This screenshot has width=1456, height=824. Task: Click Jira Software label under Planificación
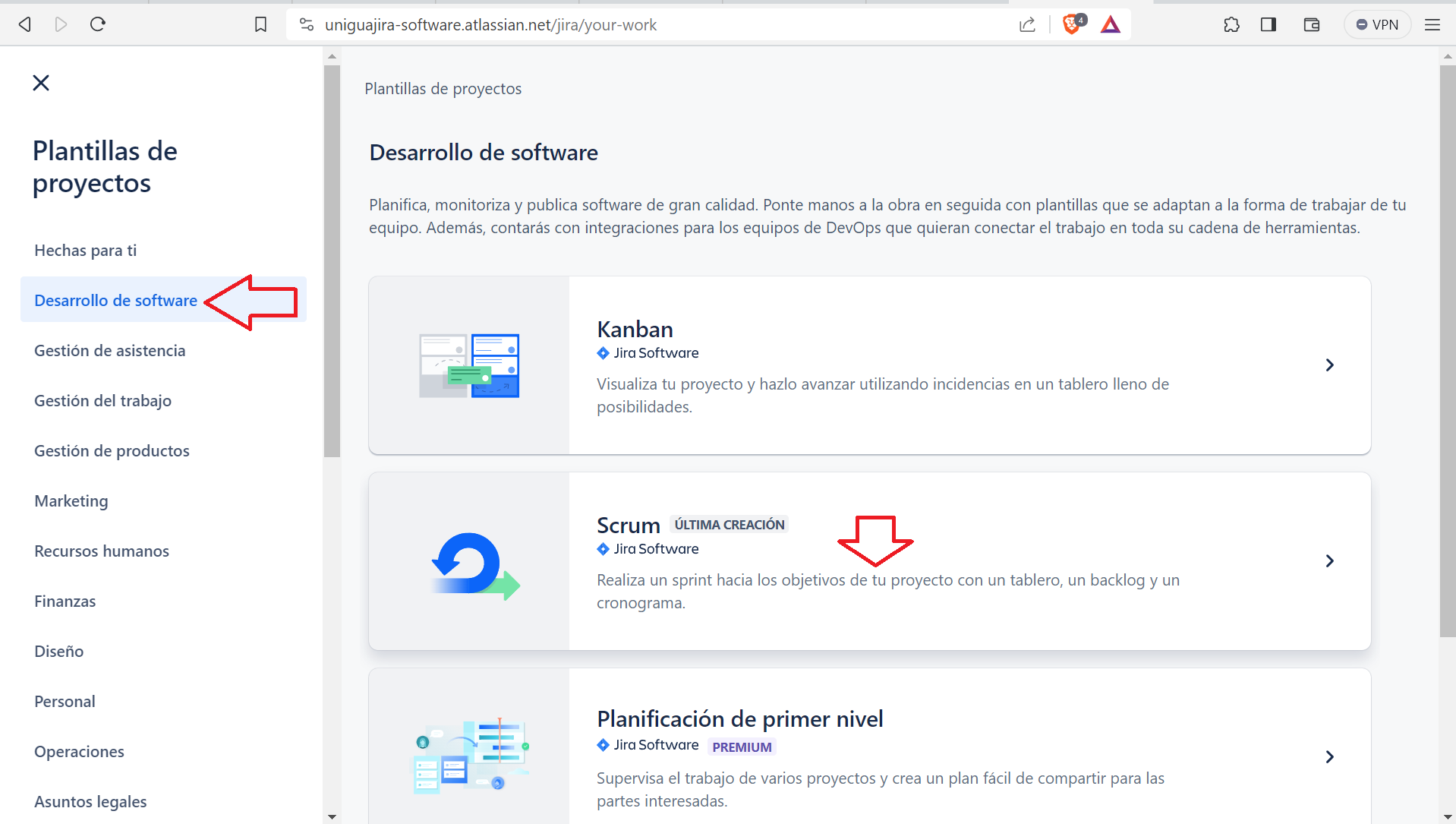pos(648,745)
